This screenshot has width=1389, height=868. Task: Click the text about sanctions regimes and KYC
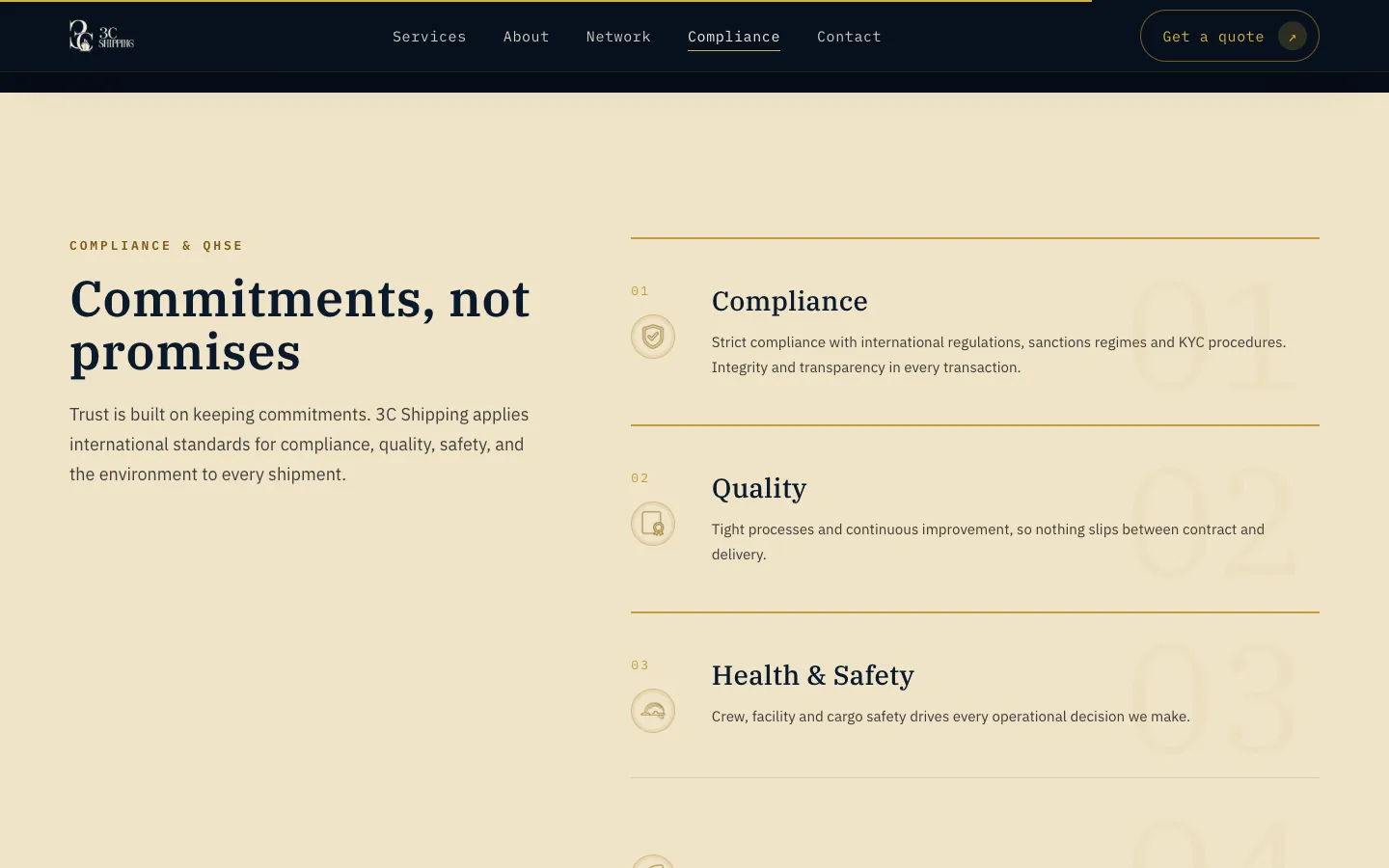point(999,355)
